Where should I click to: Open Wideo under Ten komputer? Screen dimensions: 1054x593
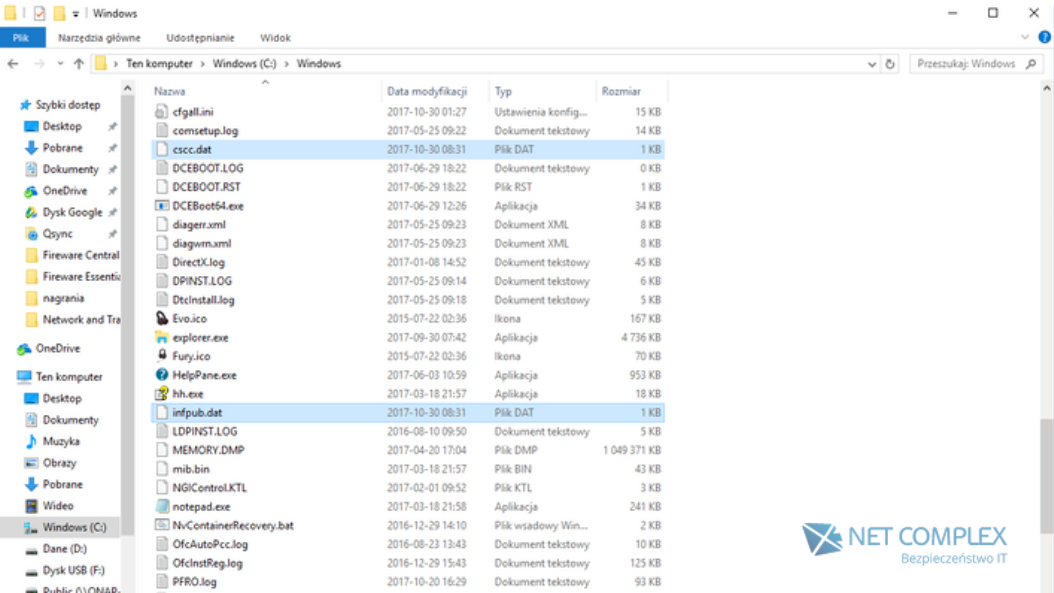[x=58, y=506]
